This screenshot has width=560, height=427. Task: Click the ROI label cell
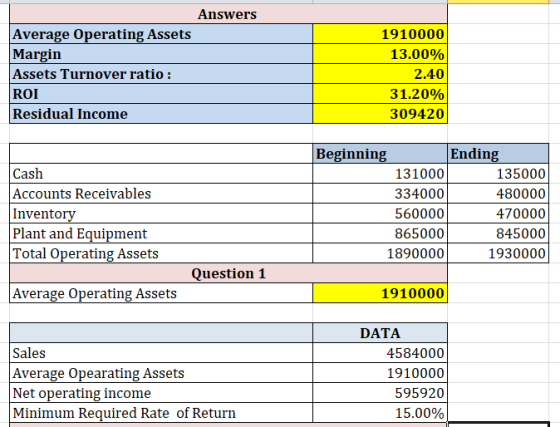[x=161, y=94]
